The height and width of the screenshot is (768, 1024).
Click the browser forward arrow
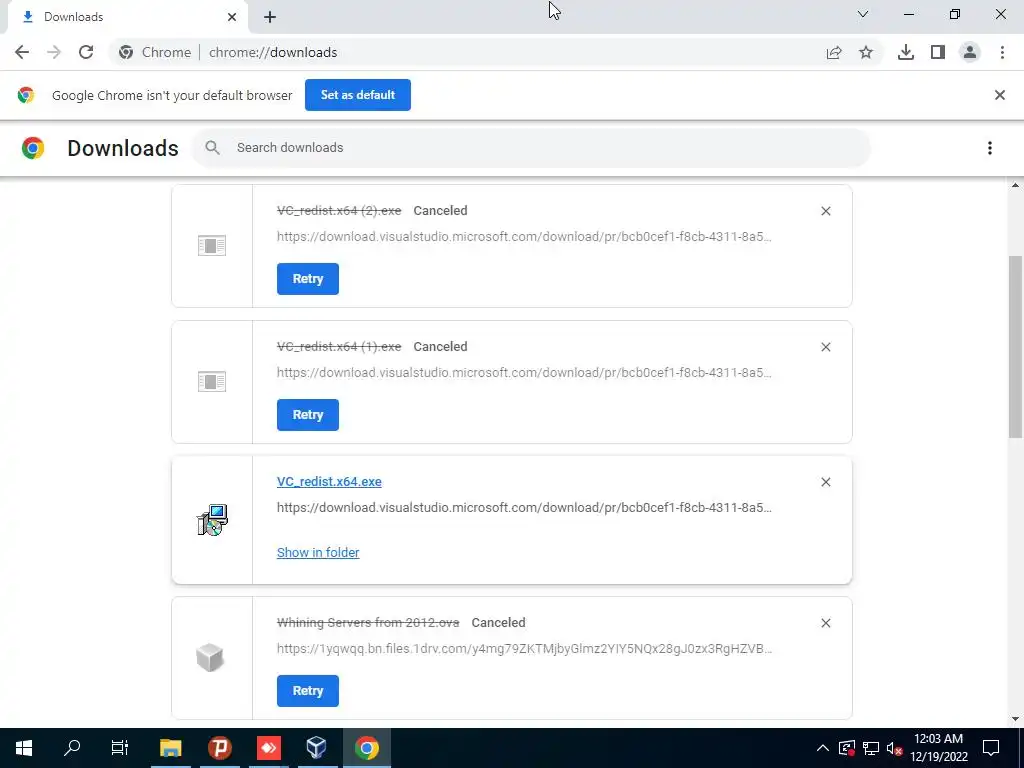[x=54, y=52]
